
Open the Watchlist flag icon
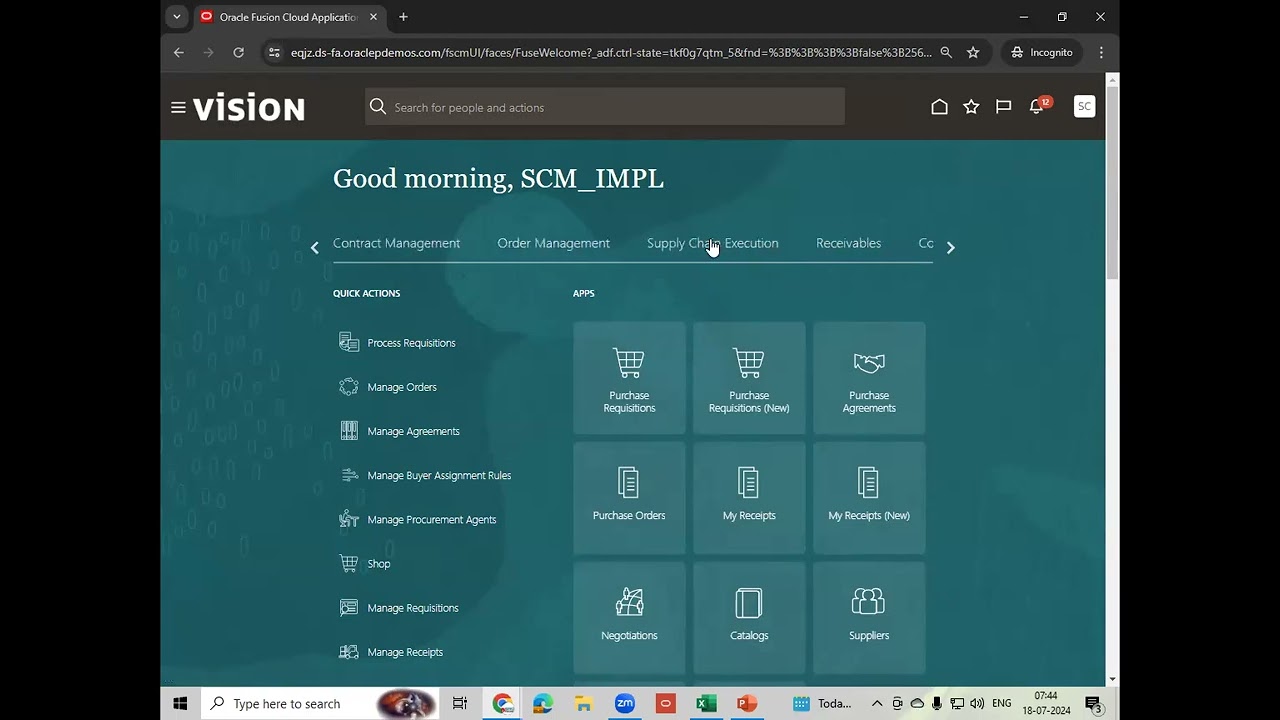tap(1003, 106)
